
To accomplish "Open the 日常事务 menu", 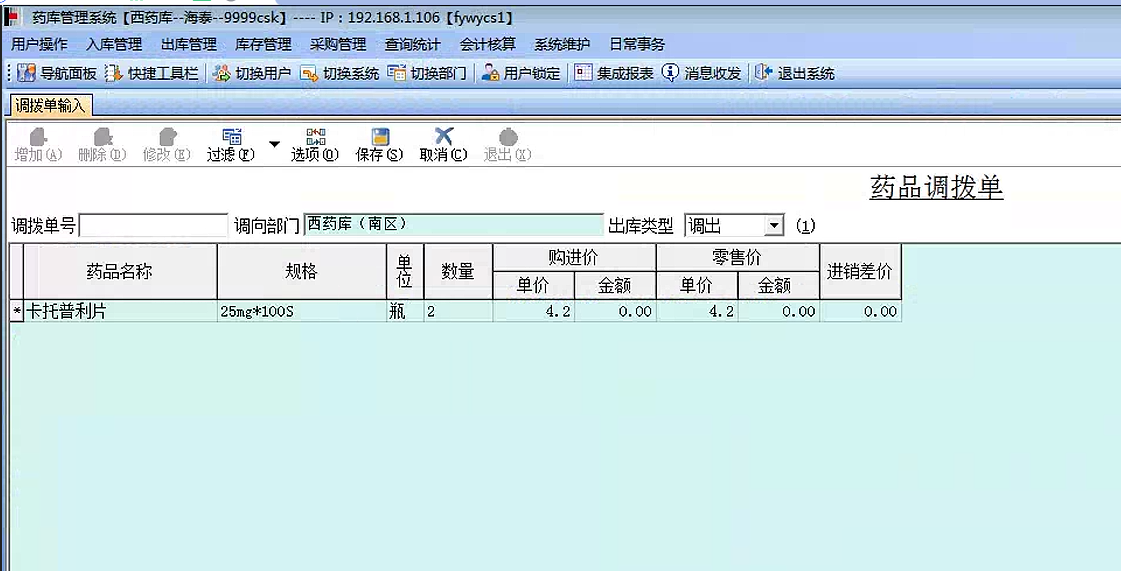I will (x=637, y=44).
